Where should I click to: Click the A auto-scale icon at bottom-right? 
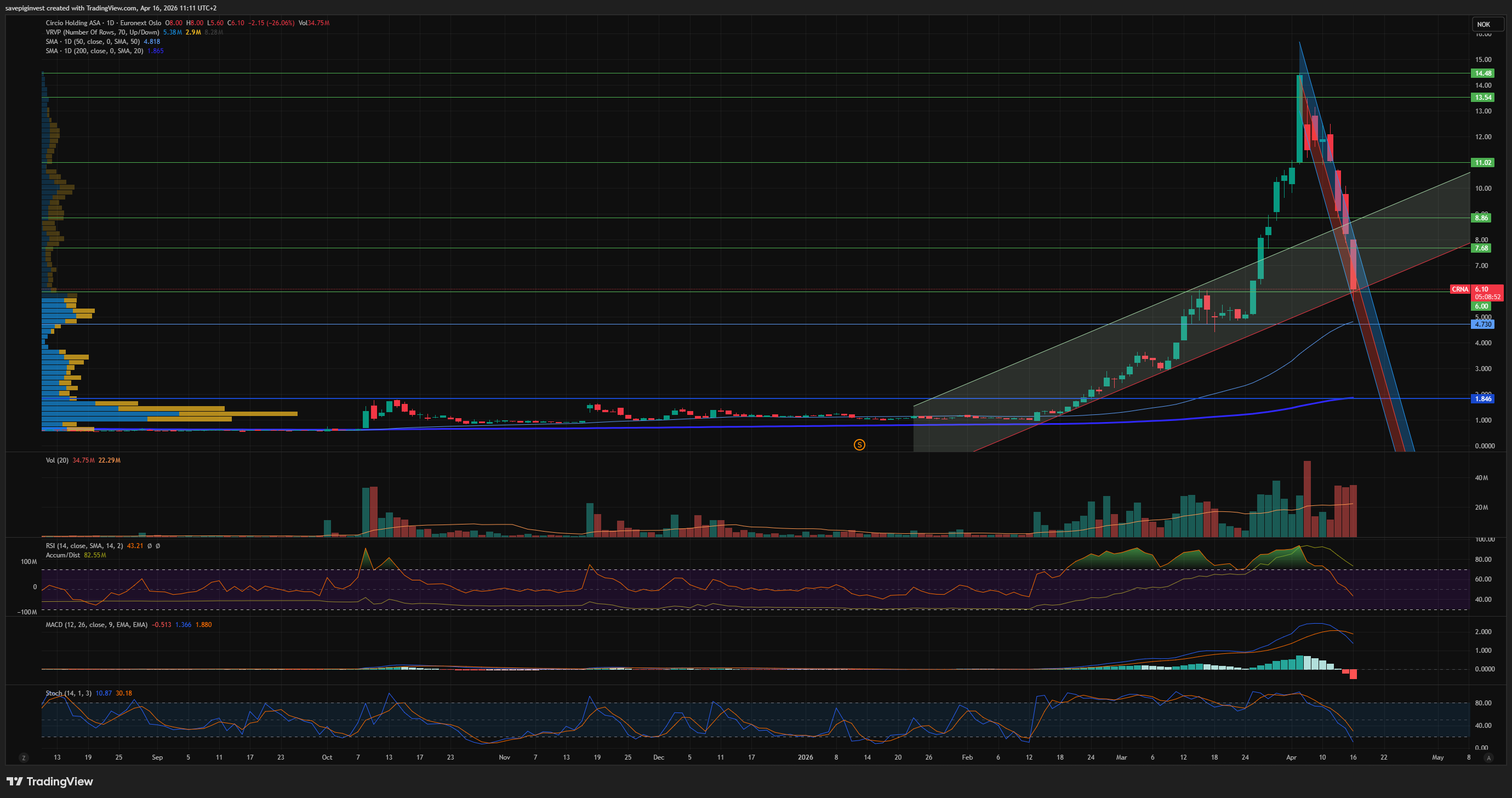tap(1488, 758)
